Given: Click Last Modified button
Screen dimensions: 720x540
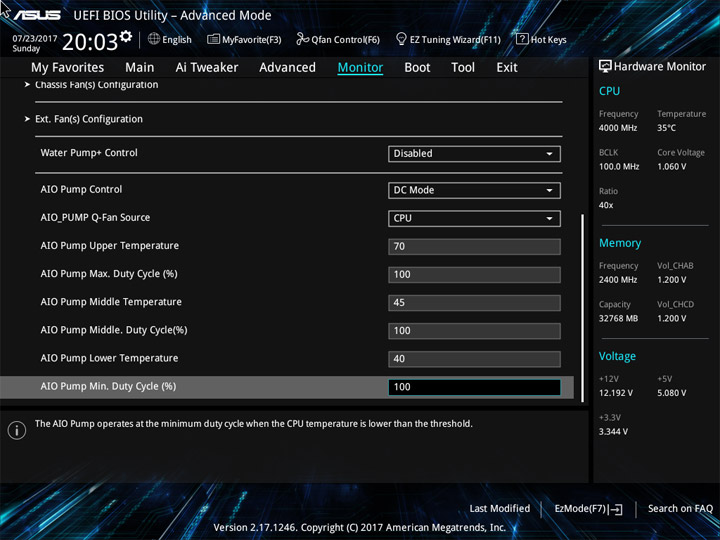Looking at the screenshot, I should 500,509.
